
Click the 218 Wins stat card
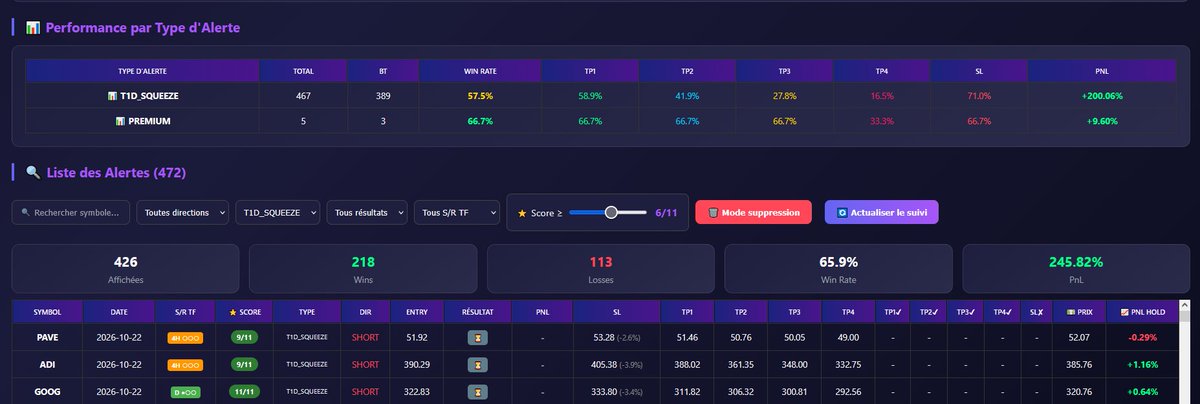(x=363, y=268)
